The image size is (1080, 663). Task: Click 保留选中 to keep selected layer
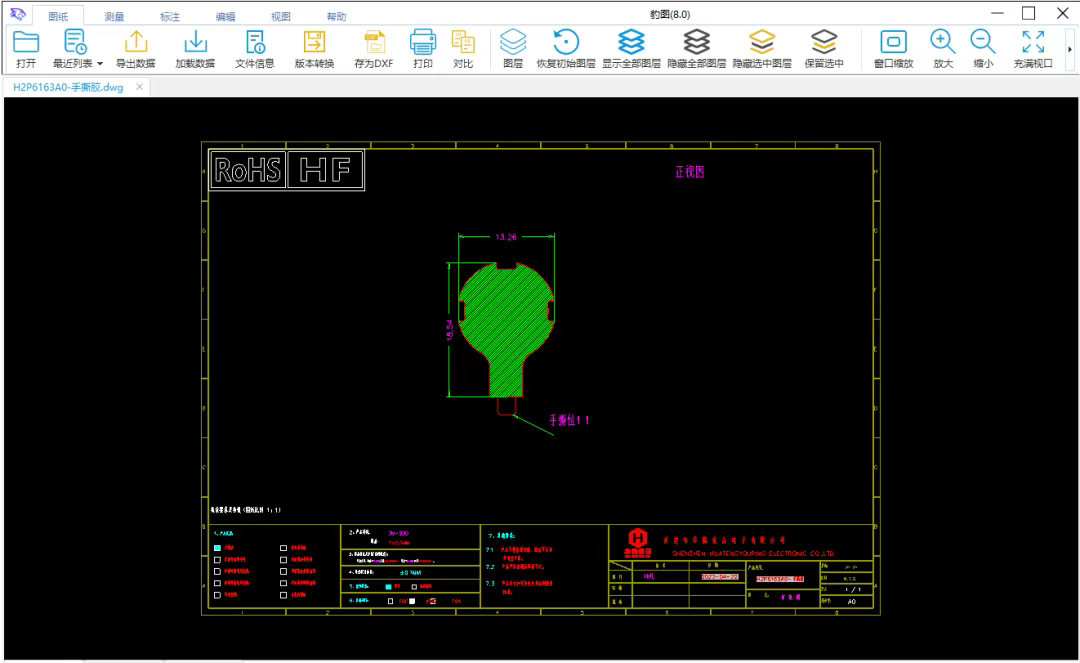[x=824, y=49]
